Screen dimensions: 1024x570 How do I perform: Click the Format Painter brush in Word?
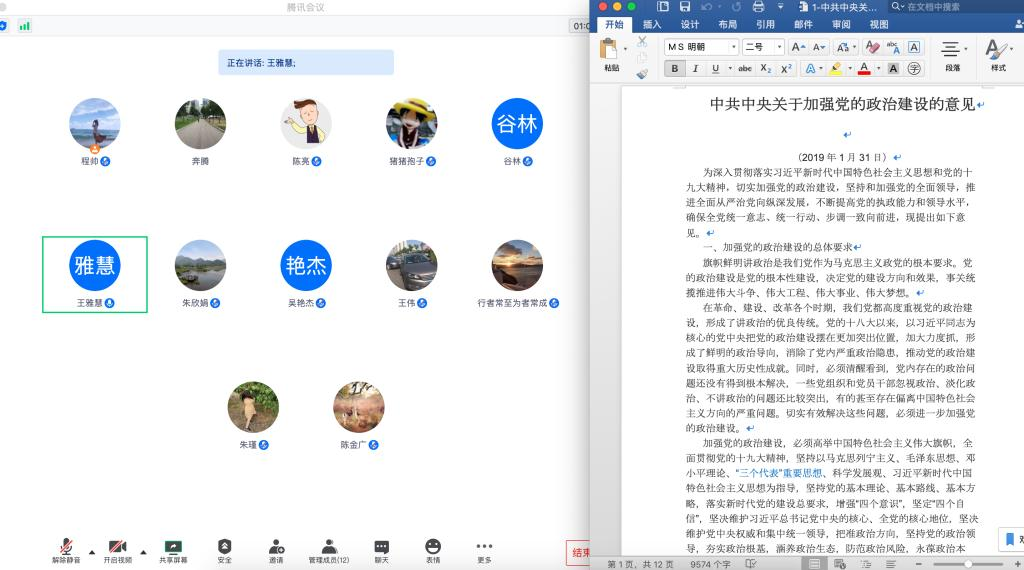[x=642, y=73]
